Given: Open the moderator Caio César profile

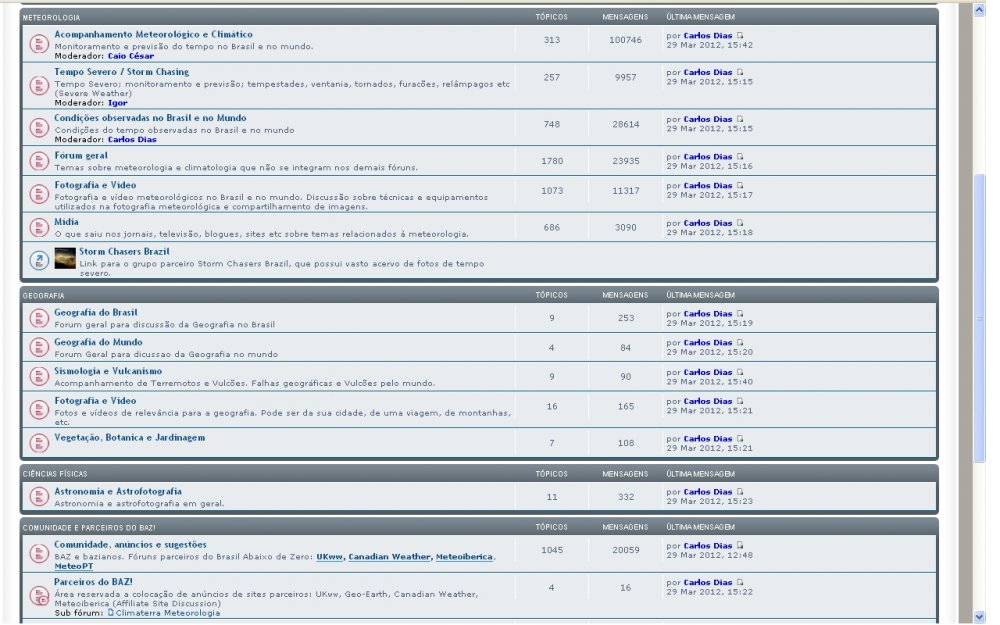Looking at the screenshot, I should pyautogui.click(x=130, y=56).
